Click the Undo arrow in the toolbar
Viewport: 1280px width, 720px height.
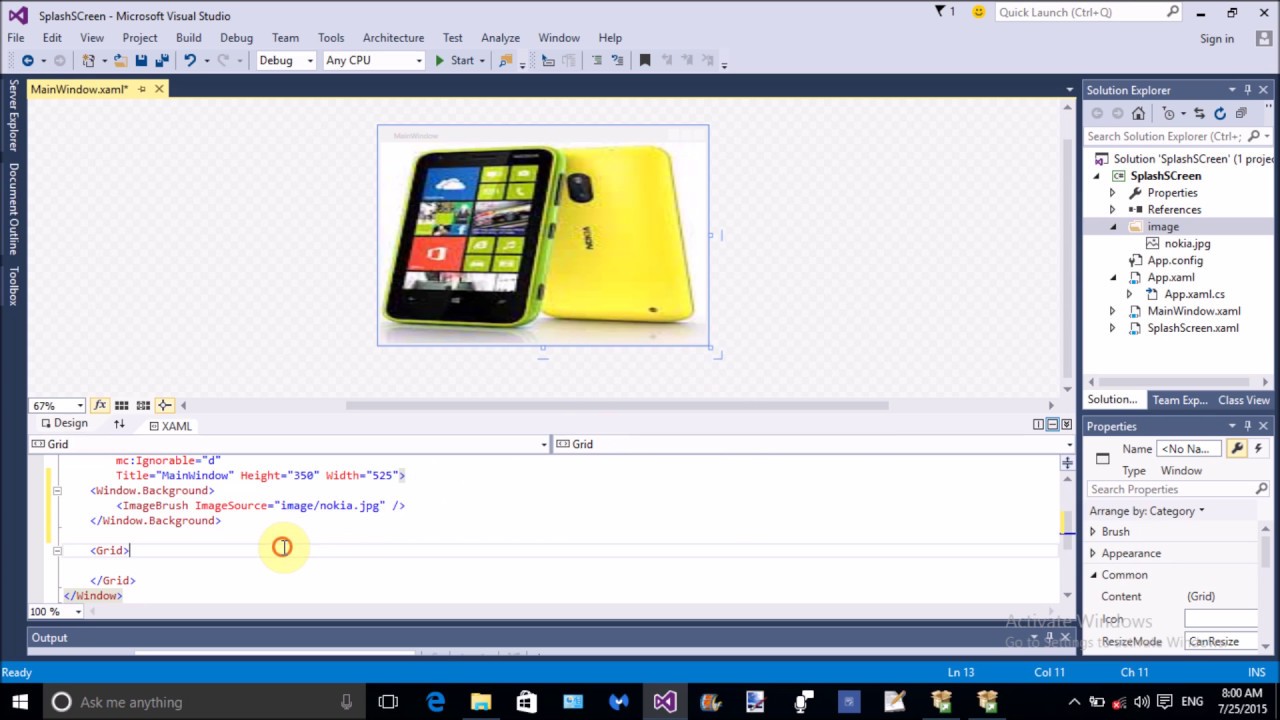pos(190,60)
